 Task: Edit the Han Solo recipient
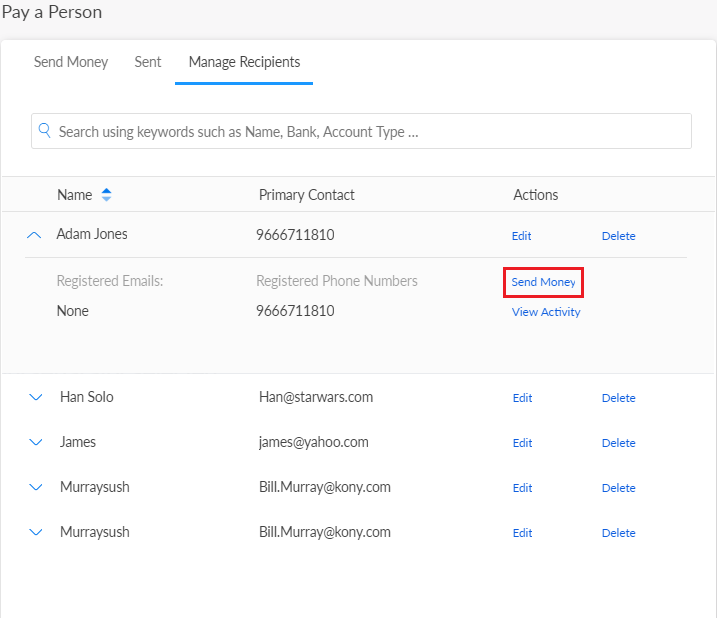[522, 398]
